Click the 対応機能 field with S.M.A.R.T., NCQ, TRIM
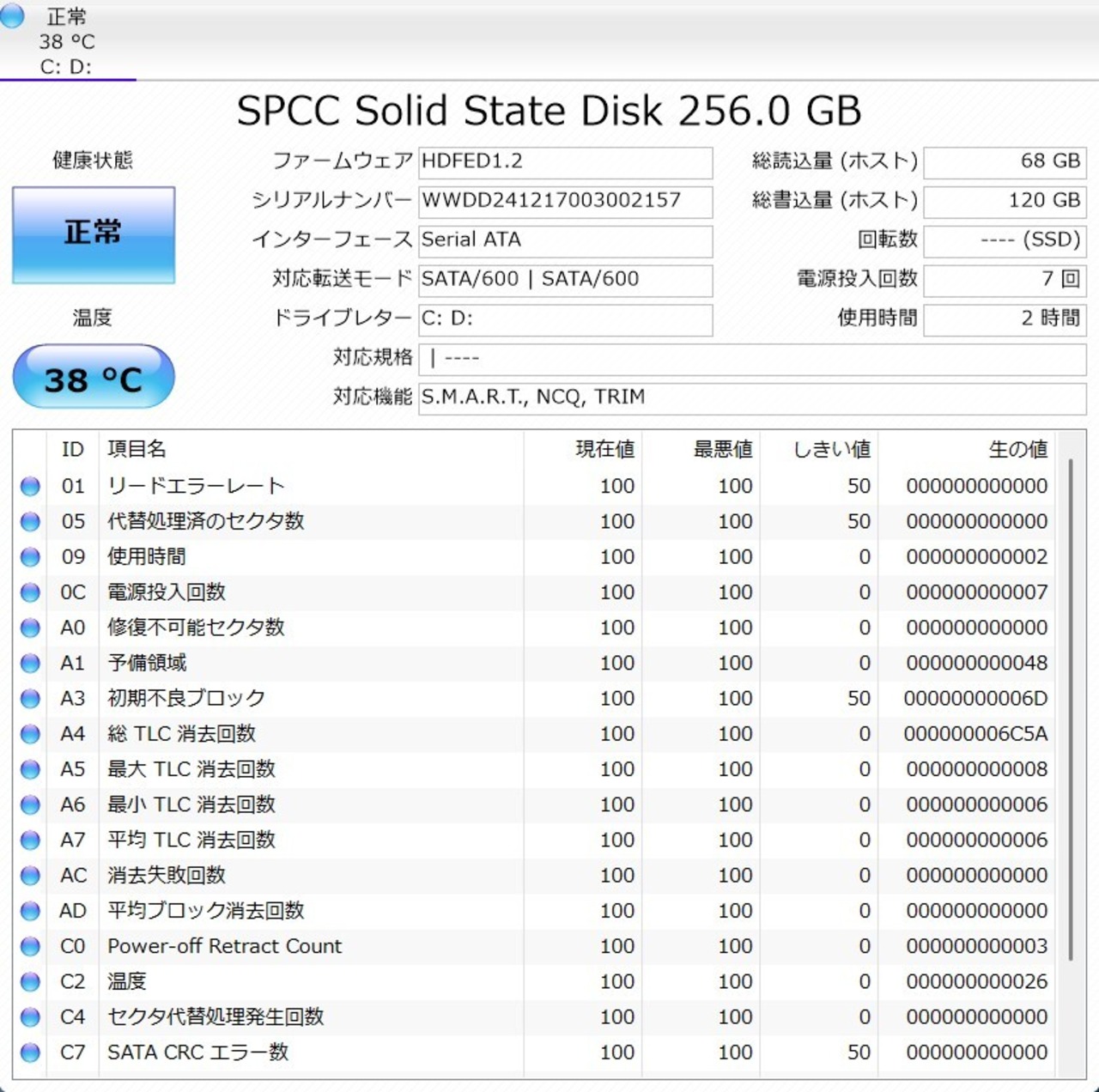Screen dimensions: 1099x1092 (751, 397)
